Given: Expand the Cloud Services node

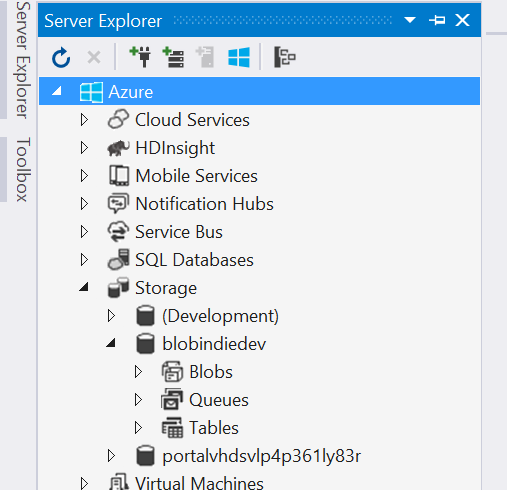Looking at the screenshot, I should (x=84, y=120).
